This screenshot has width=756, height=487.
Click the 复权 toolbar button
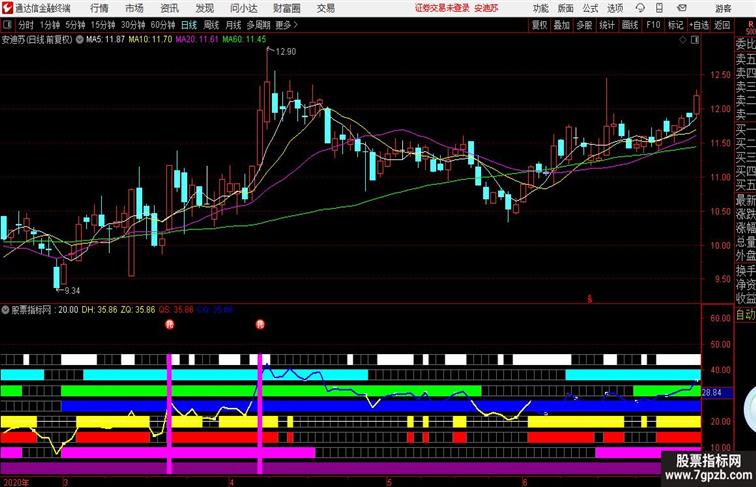(x=539, y=25)
